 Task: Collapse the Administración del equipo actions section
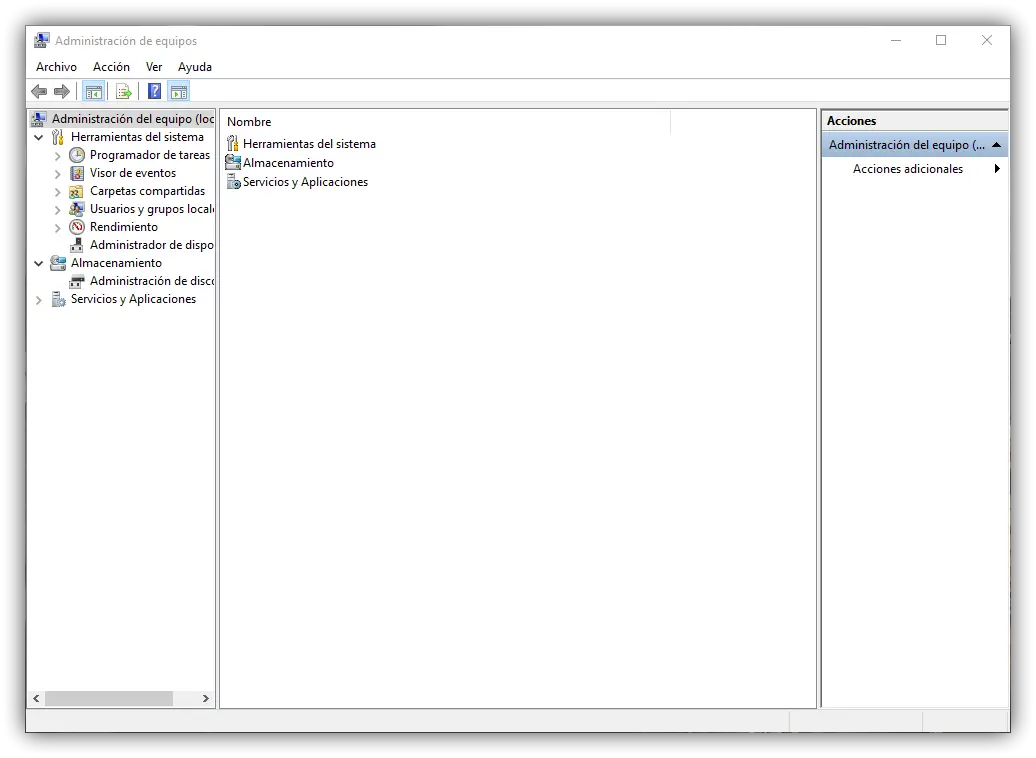pyautogui.click(x=996, y=145)
